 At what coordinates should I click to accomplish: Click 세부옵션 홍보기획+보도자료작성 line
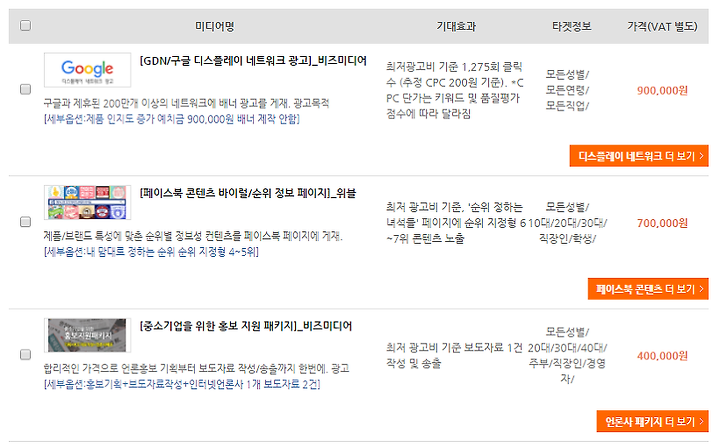click(182, 384)
